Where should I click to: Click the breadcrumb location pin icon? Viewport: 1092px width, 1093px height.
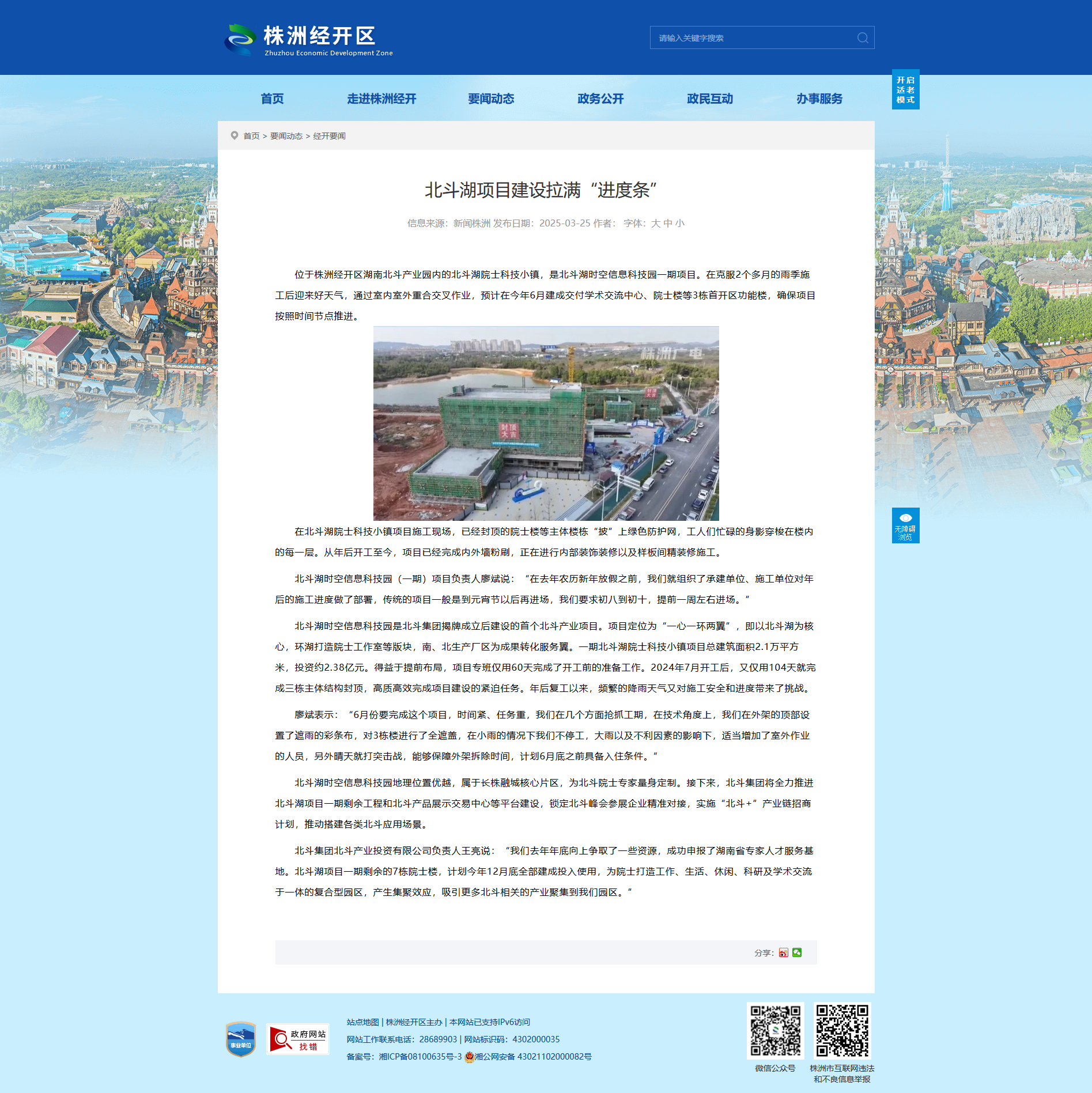point(235,135)
